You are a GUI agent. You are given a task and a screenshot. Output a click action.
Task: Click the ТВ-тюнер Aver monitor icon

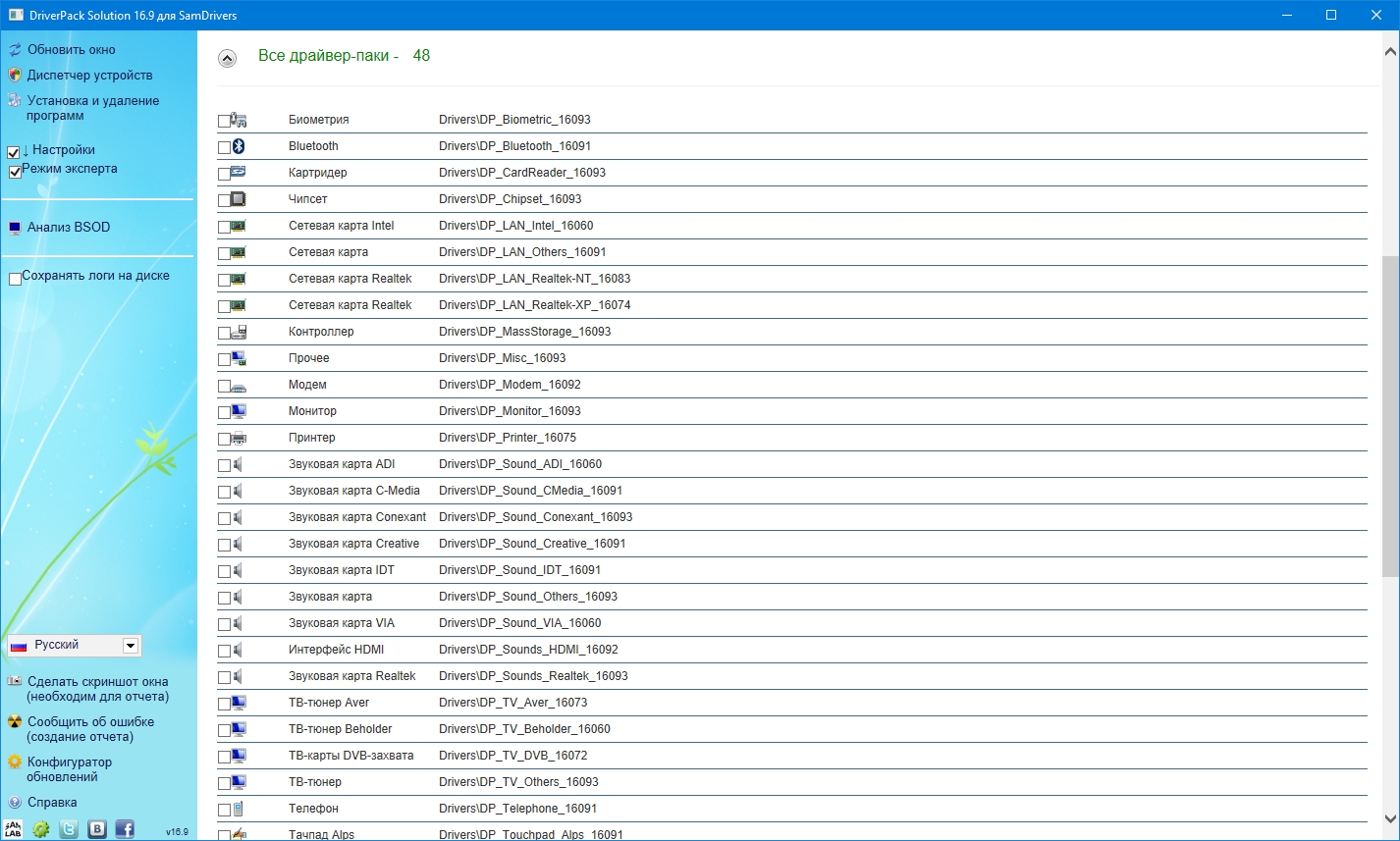click(239, 703)
